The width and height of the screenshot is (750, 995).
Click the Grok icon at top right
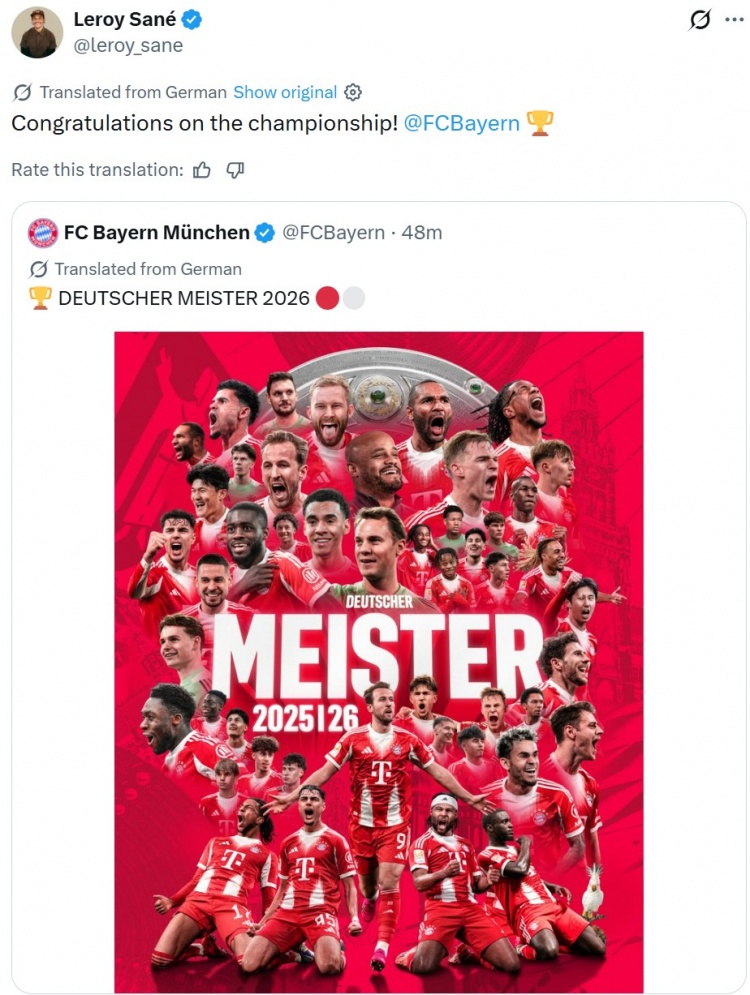(701, 19)
